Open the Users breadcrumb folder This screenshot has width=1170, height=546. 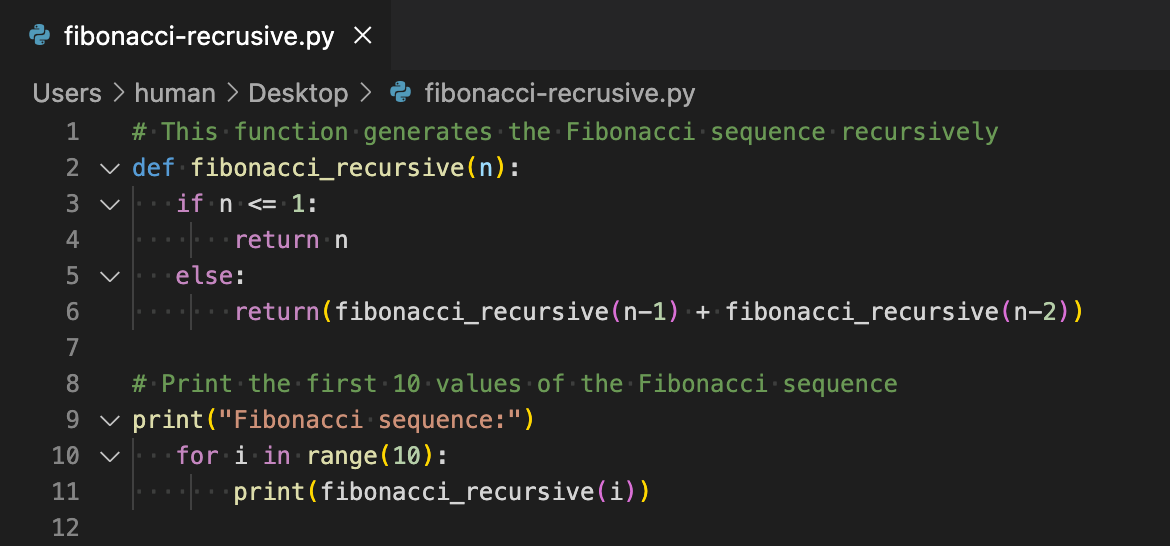pyautogui.click(x=67, y=93)
